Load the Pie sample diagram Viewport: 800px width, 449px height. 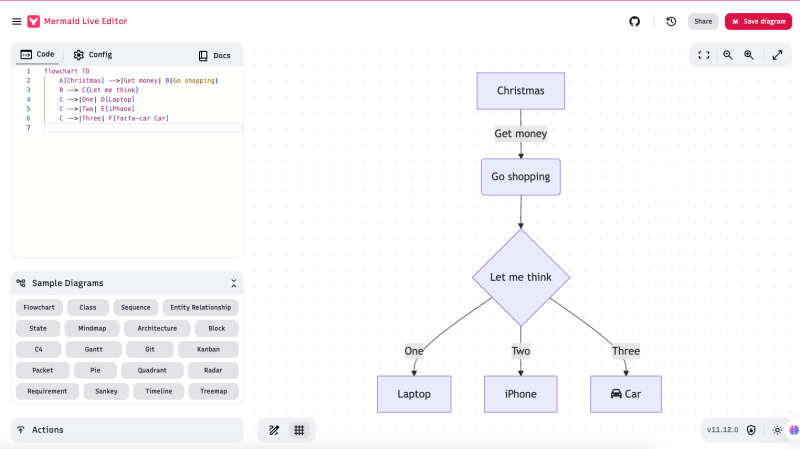coord(95,370)
